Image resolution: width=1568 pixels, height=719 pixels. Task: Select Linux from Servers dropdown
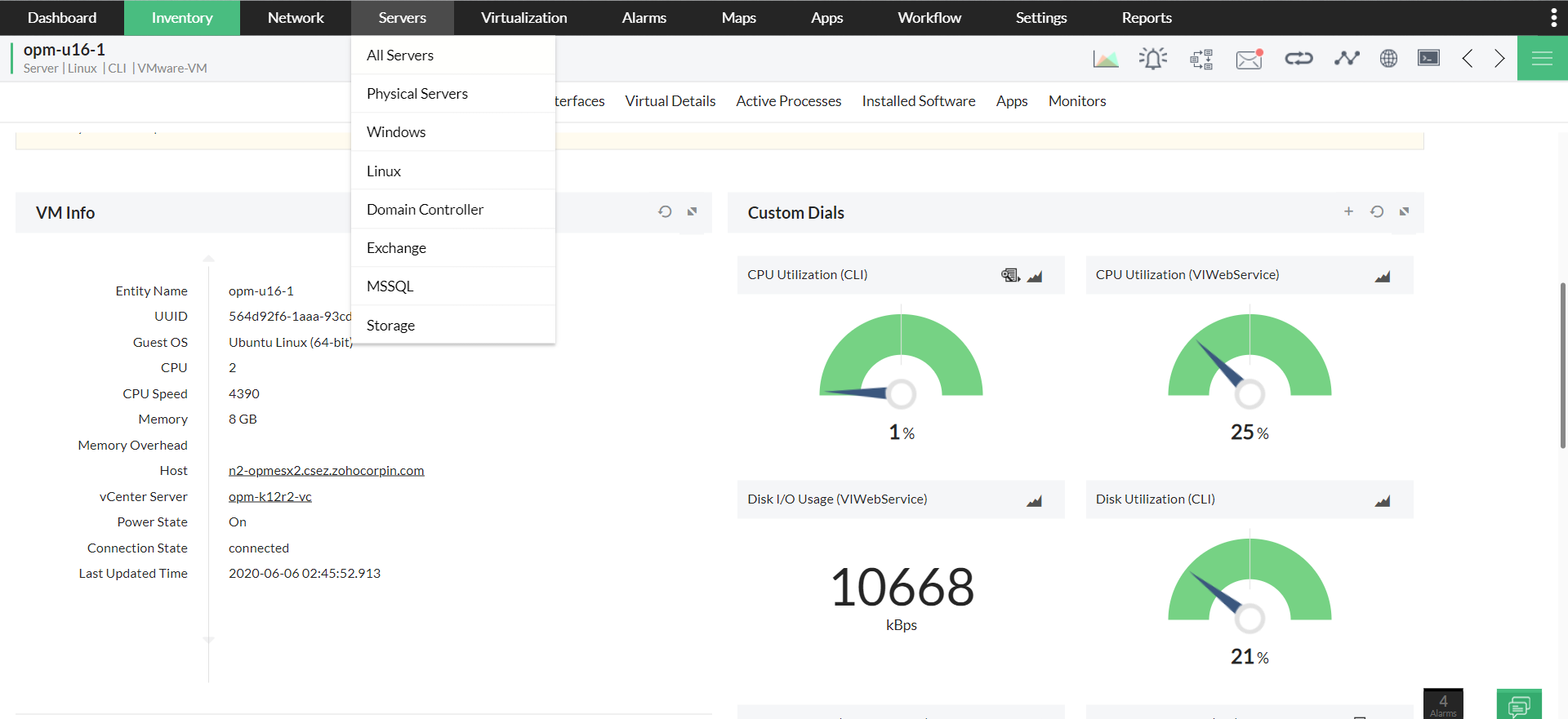pyautogui.click(x=384, y=171)
